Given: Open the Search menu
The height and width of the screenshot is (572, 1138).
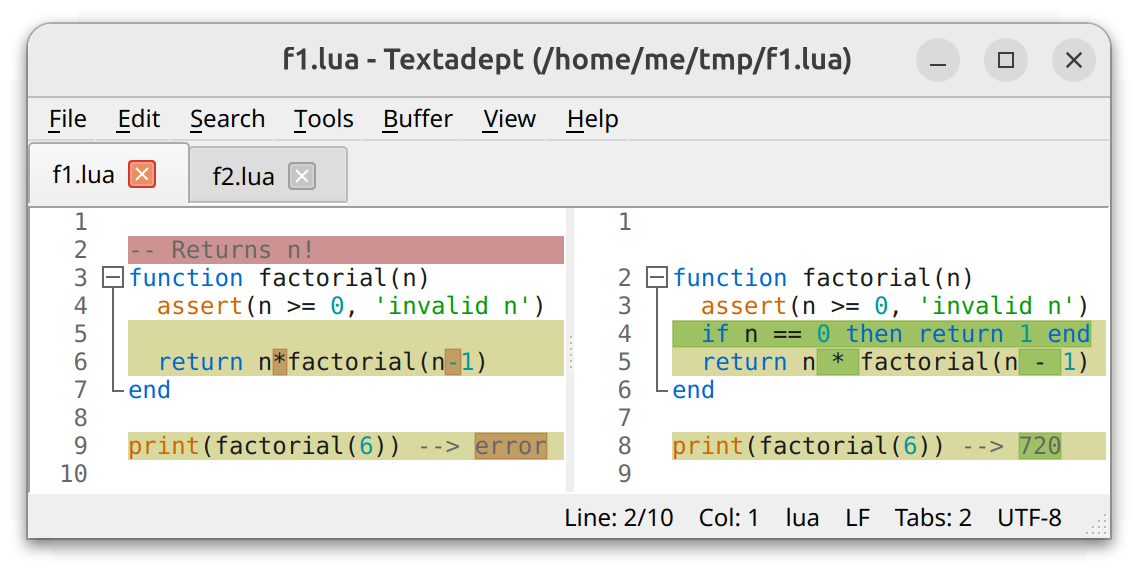Looking at the screenshot, I should click(x=227, y=119).
